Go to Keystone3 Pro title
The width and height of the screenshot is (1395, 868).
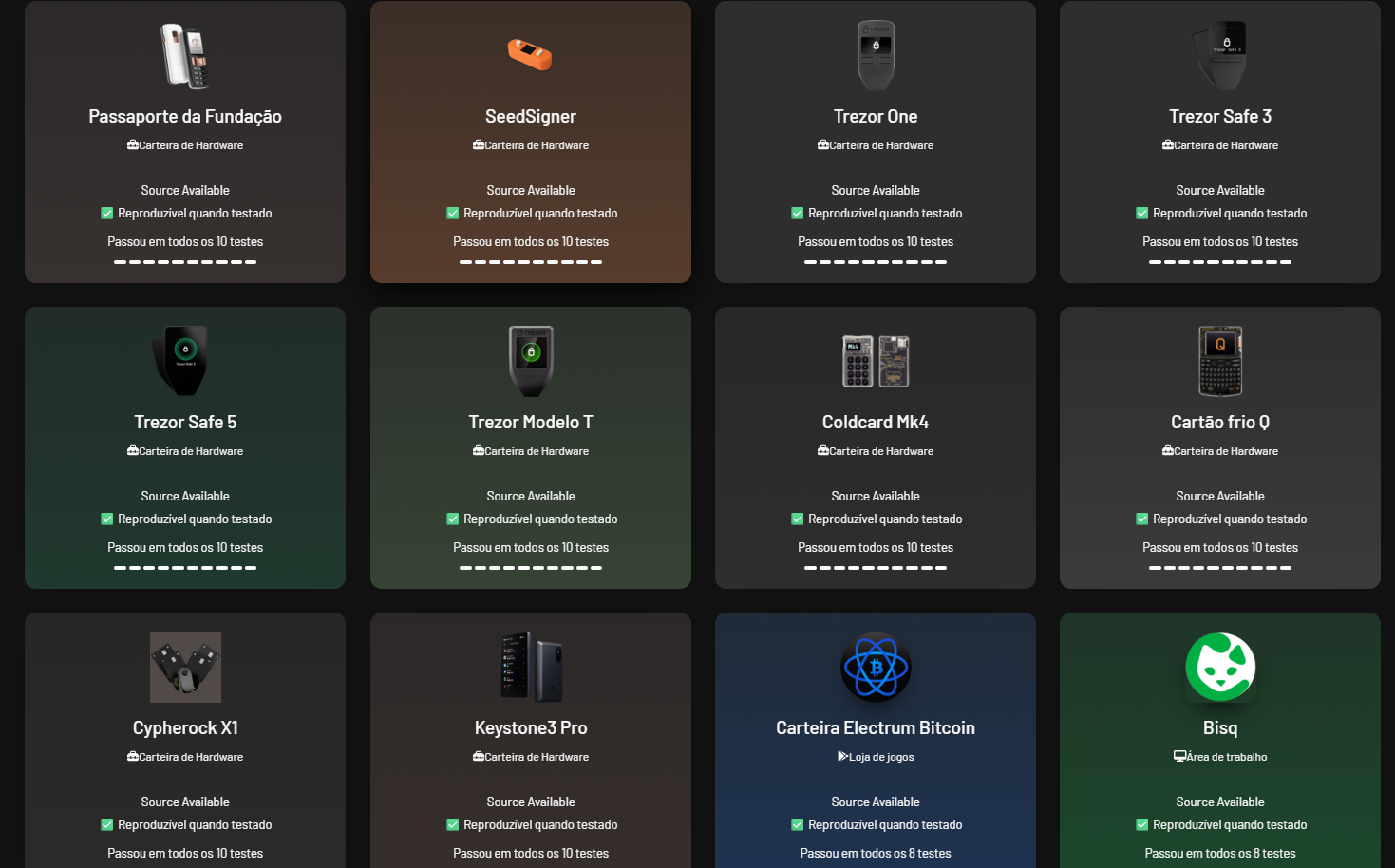531,728
